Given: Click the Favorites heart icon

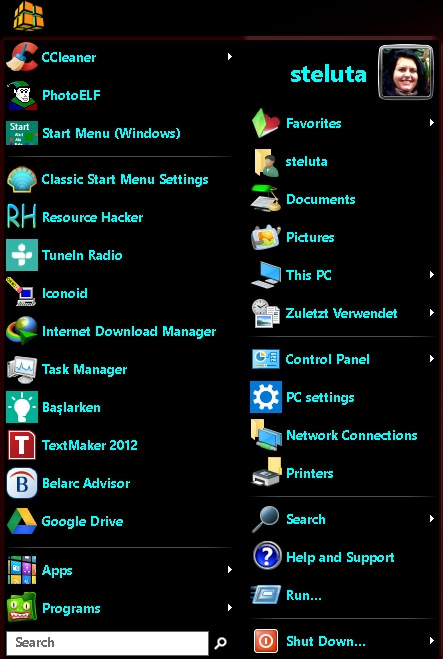Looking at the screenshot, I should (266, 123).
